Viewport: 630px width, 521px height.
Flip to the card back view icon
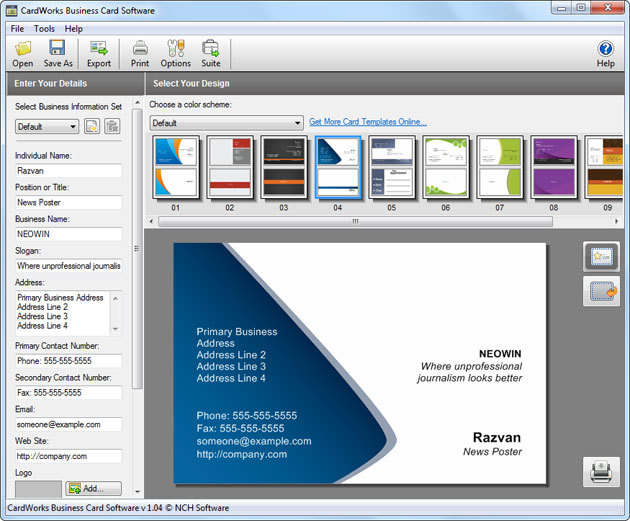[601, 291]
